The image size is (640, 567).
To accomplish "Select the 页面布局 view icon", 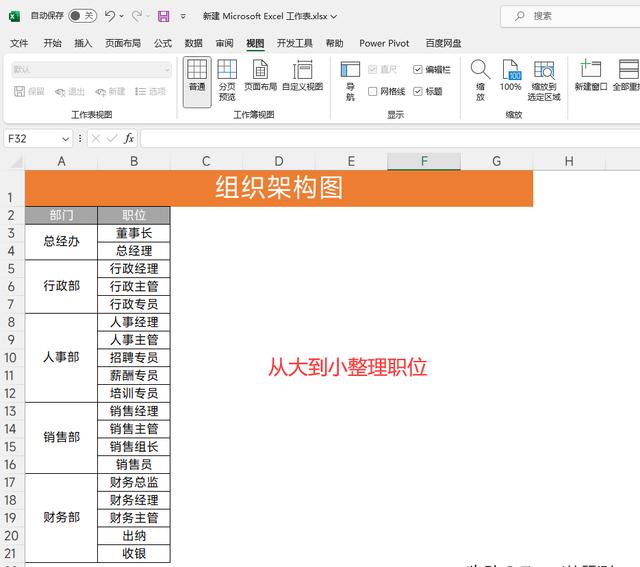I will (260, 76).
